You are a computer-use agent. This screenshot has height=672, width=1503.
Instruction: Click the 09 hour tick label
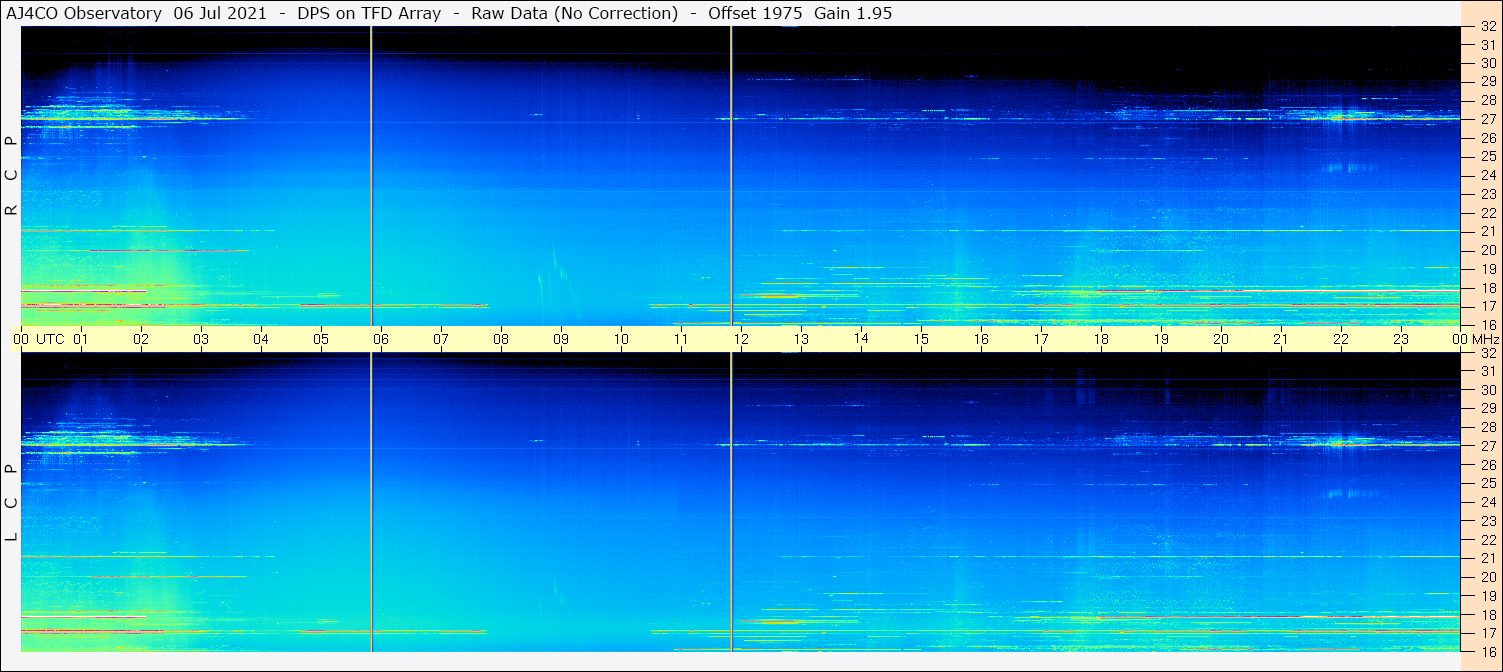(x=561, y=339)
